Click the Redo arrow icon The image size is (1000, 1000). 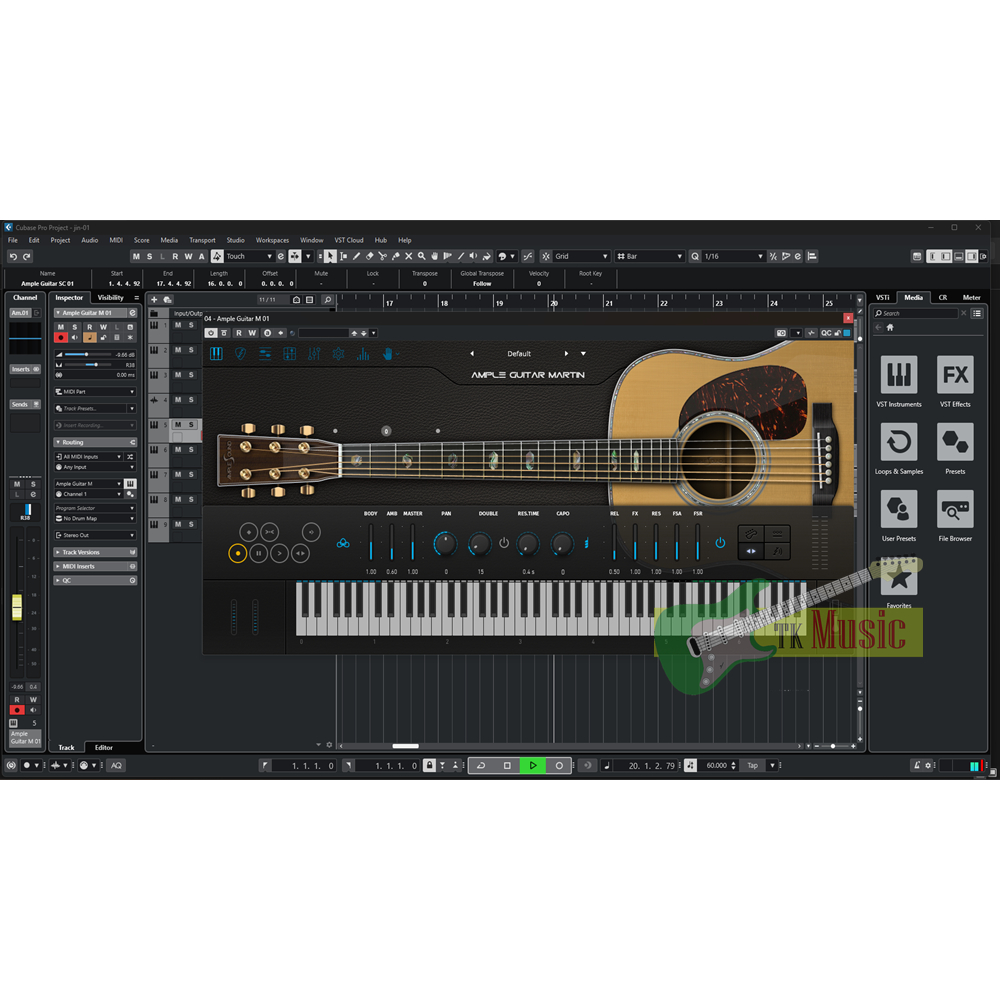[27, 256]
